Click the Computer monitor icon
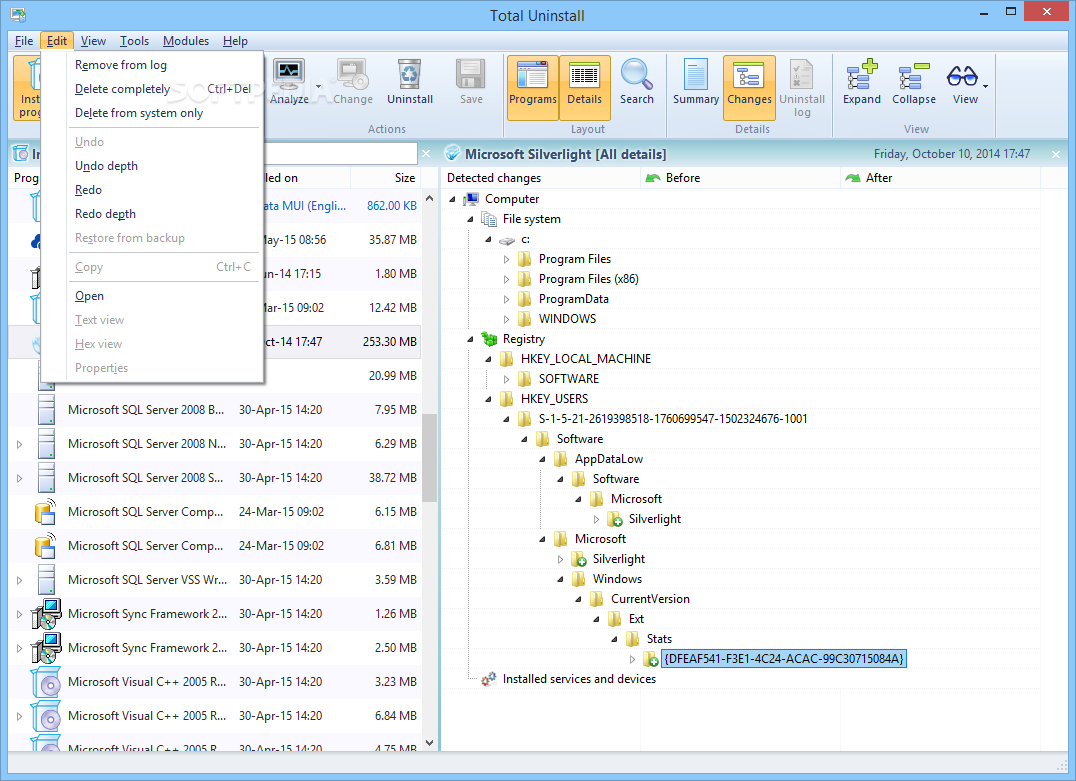This screenshot has height=781, width=1076. 471,199
